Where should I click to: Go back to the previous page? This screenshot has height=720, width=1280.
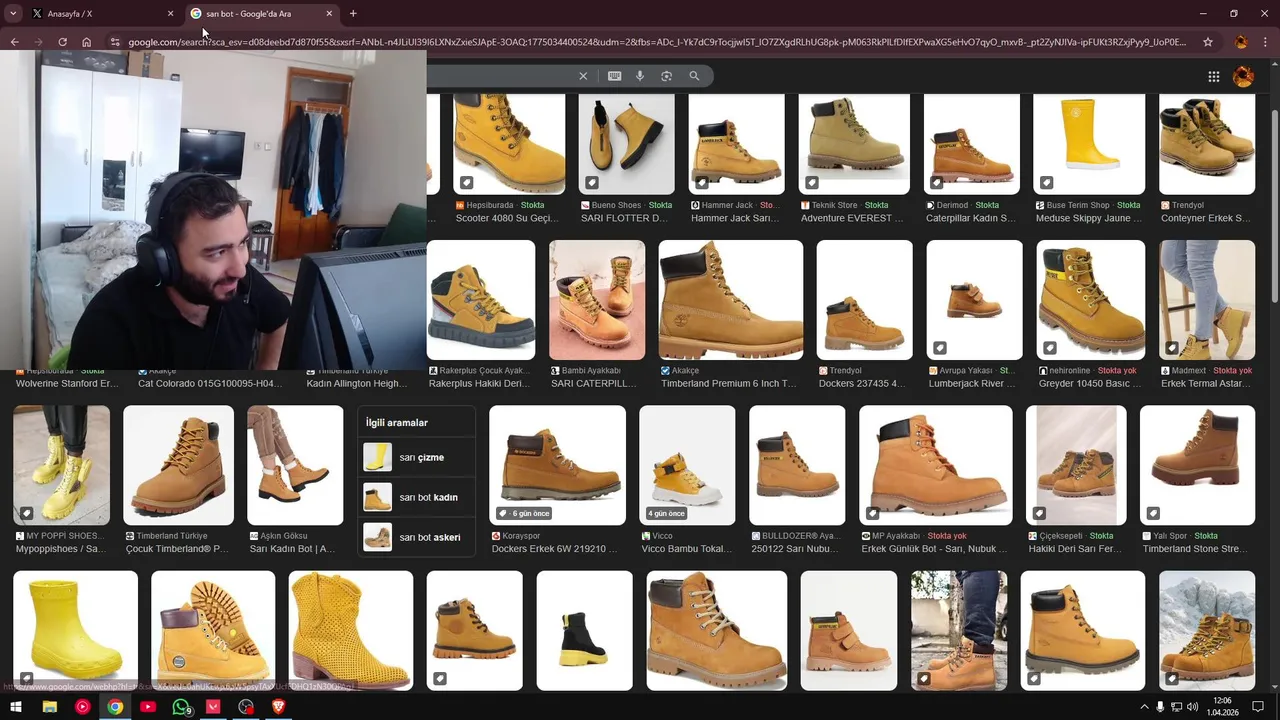click(14, 42)
